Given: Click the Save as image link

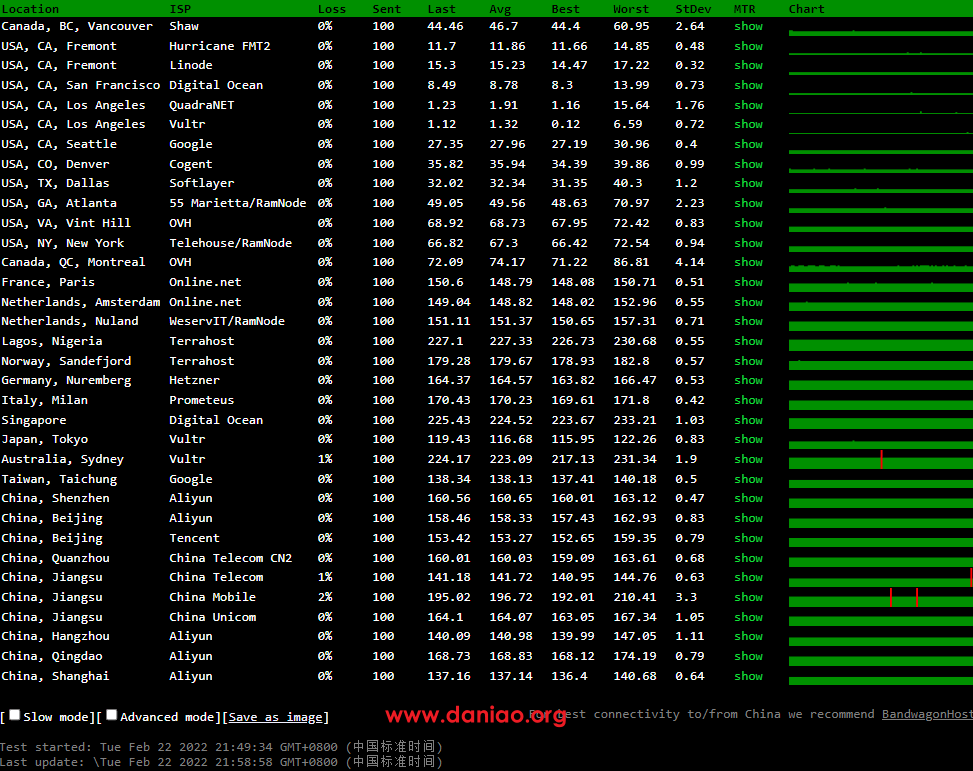Looking at the screenshot, I should [x=276, y=717].
